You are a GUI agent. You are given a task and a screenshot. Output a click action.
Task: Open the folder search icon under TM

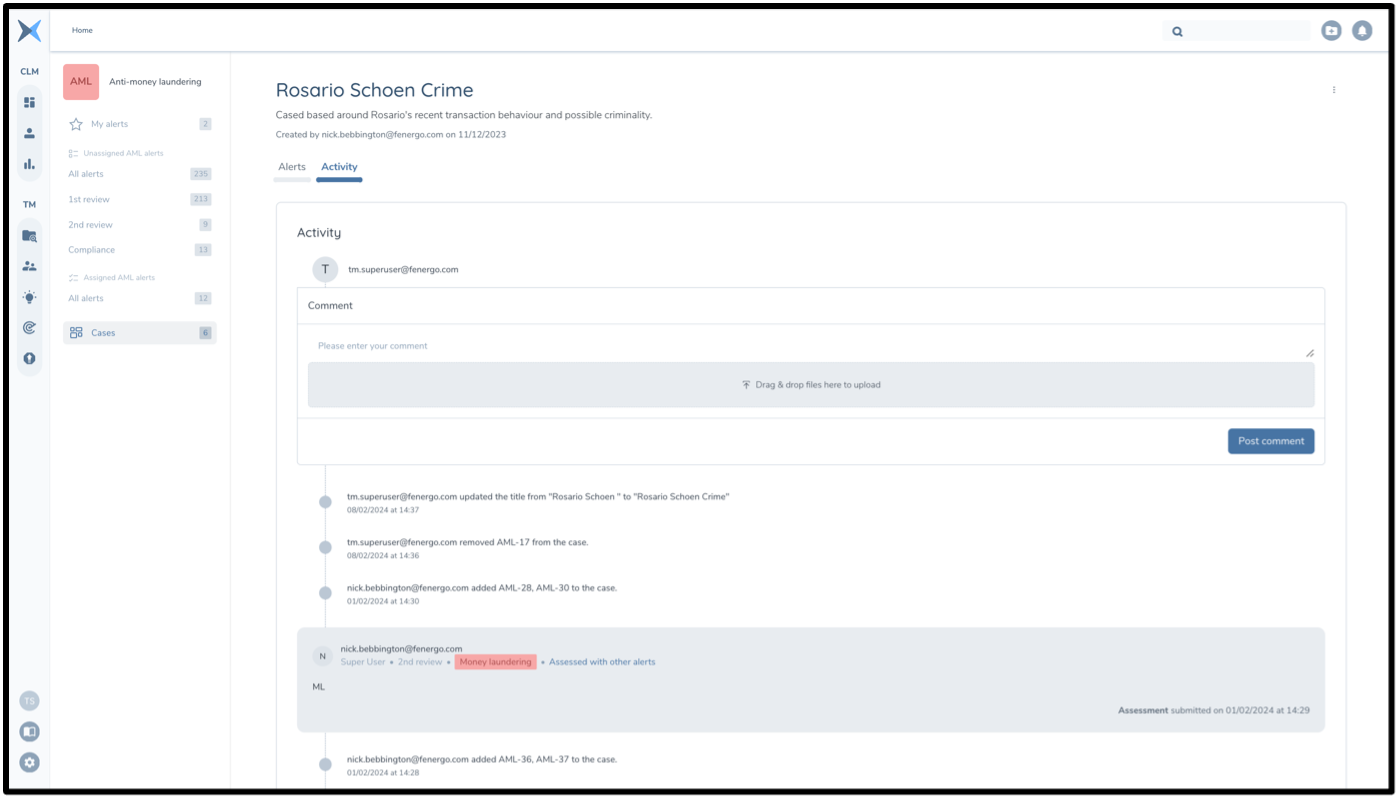coord(29,236)
